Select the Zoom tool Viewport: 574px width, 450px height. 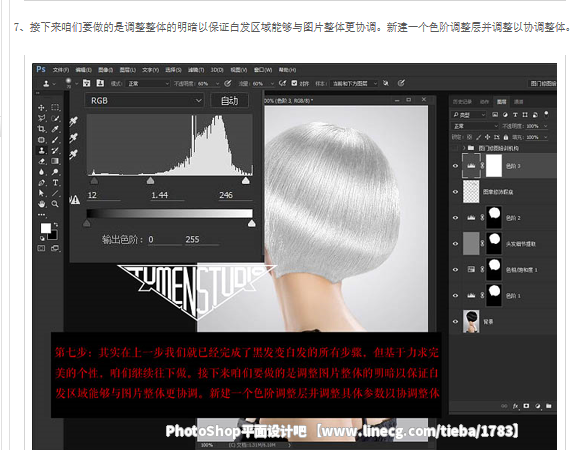(x=55, y=204)
